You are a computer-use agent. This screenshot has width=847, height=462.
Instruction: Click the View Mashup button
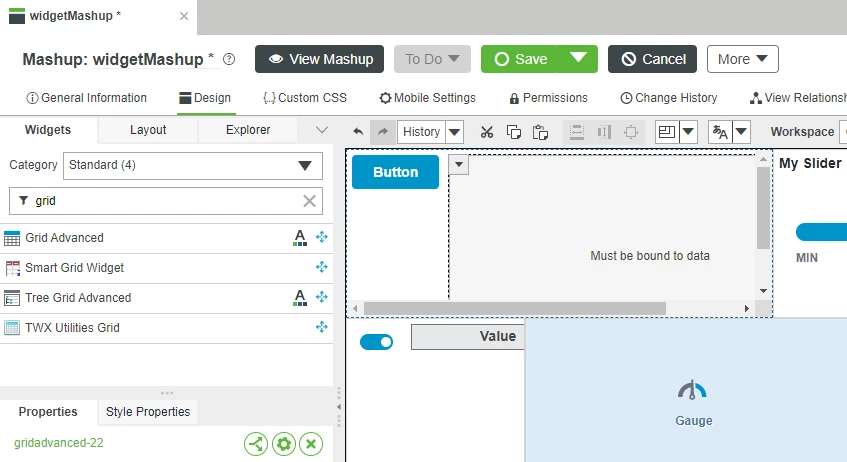[x=320, y=59]
